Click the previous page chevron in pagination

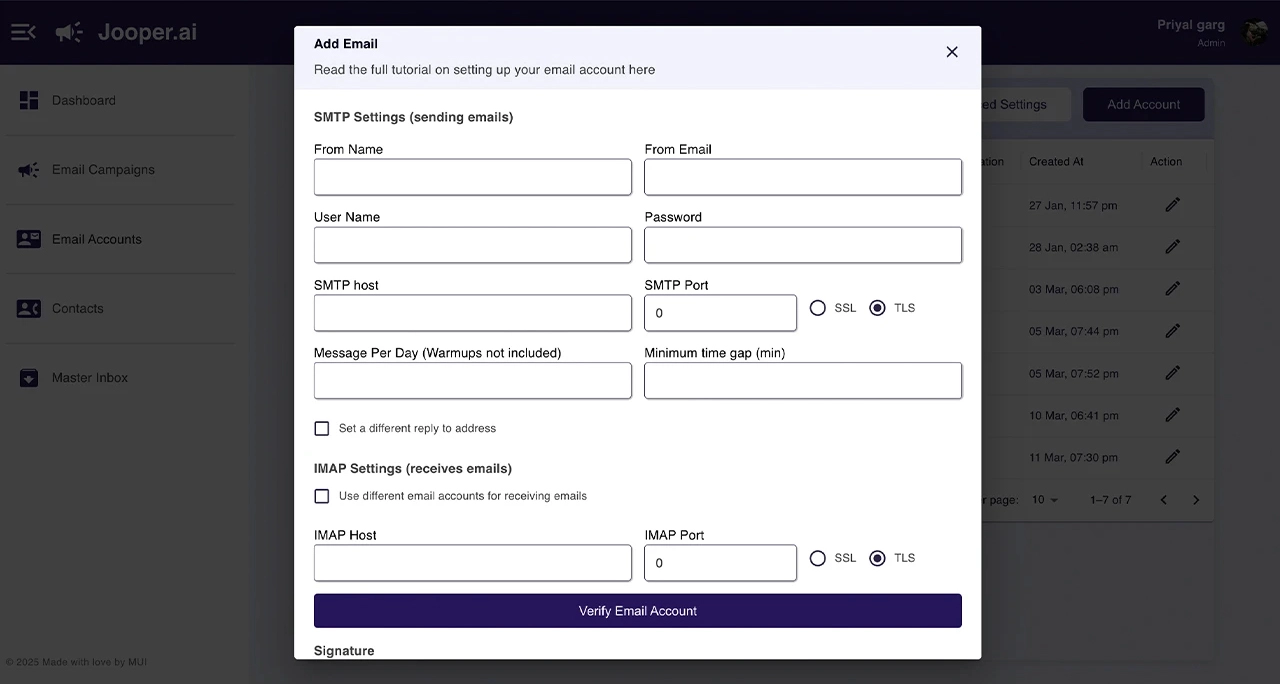(x=1163, y=500)
